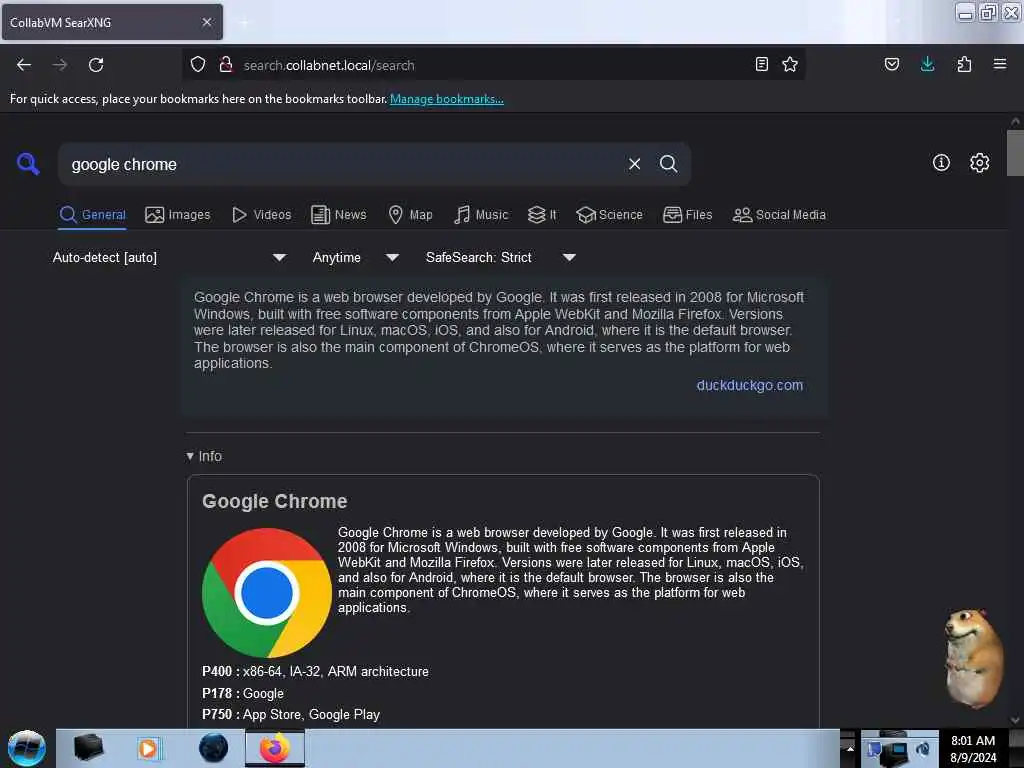This screenshot has height=768, width=1024.
Task: Switch to the Videos tab
Action: (x=261, y=215)
